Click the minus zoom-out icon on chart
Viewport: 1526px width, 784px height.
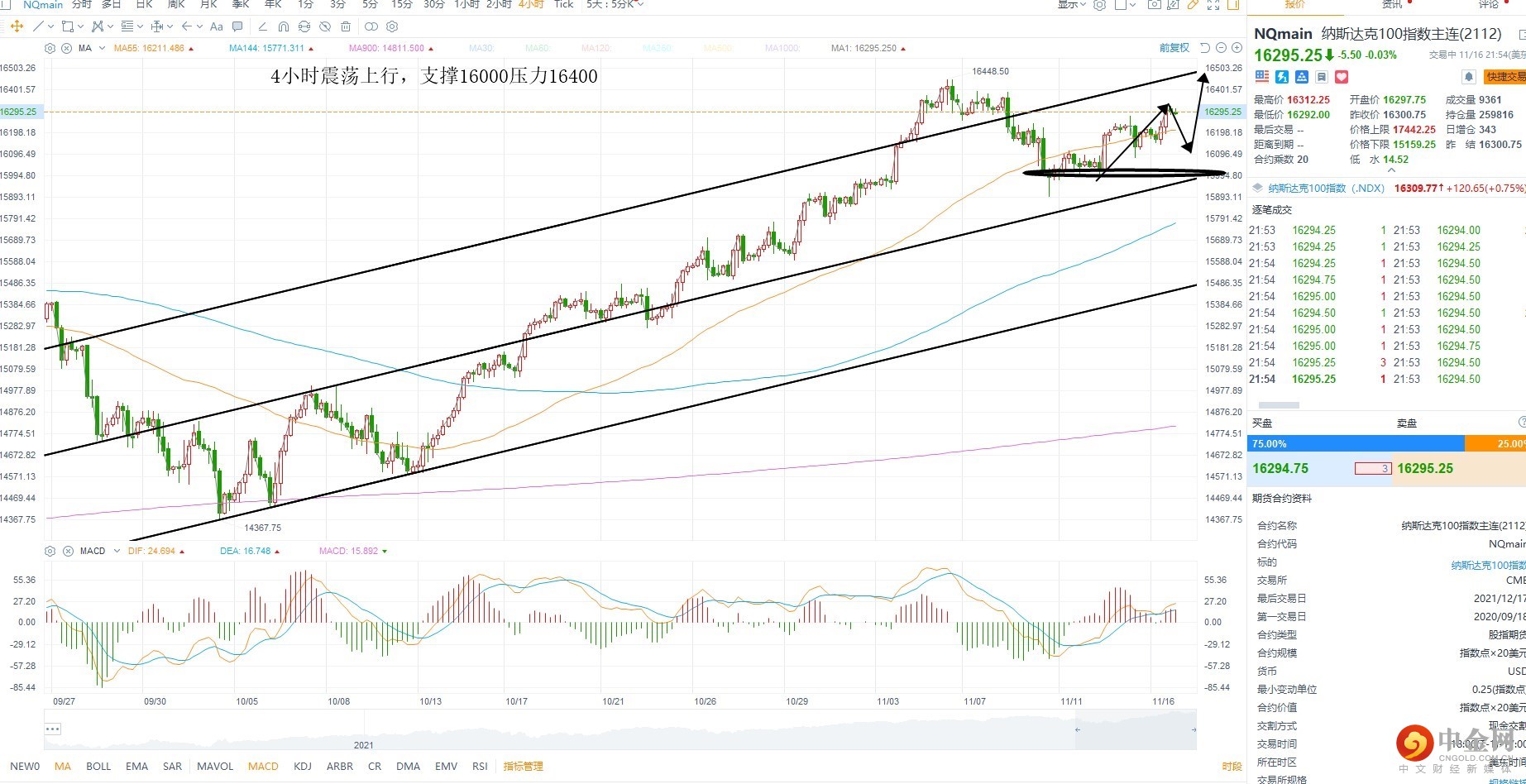pos(1221,48)
